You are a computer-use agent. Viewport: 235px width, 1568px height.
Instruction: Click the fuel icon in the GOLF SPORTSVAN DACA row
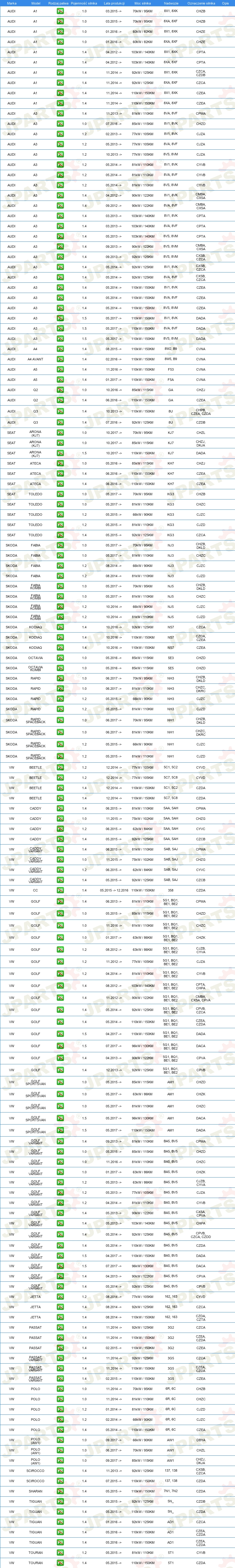(60, 1118)
